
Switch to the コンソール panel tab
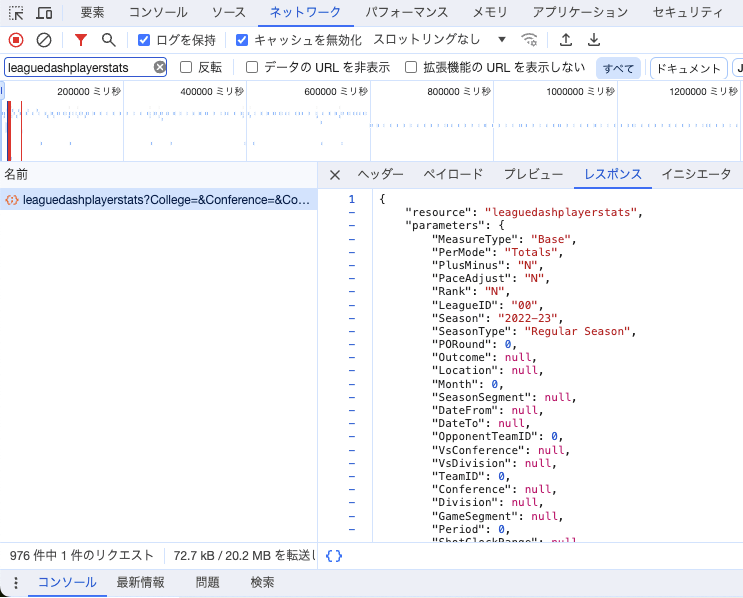coord(158,13)
